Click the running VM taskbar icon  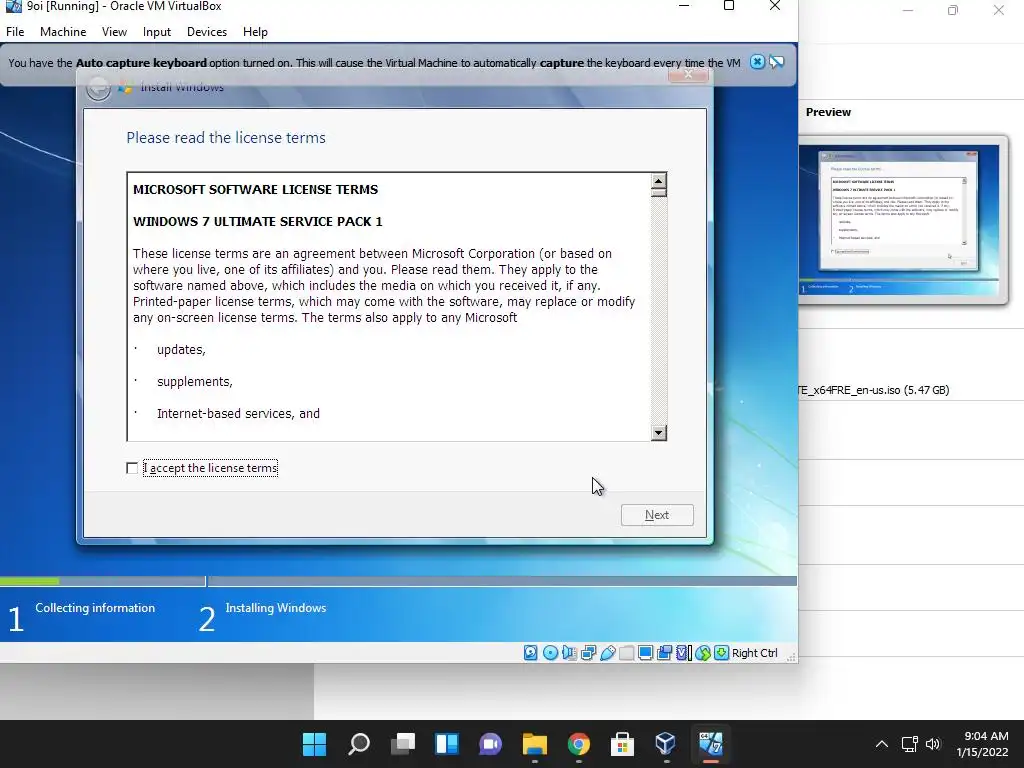pyautogui.click(x=711, y=744)
